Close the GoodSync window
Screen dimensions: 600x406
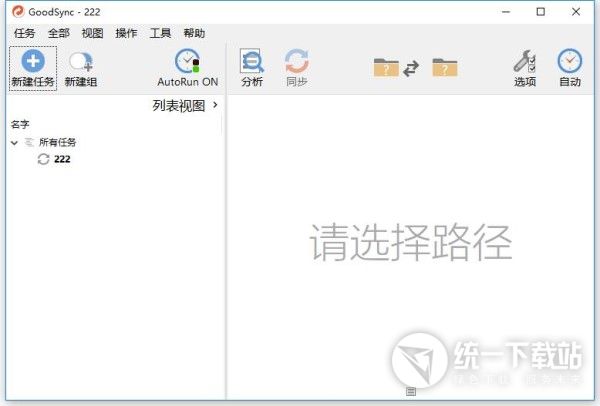(x=576, y=12)
